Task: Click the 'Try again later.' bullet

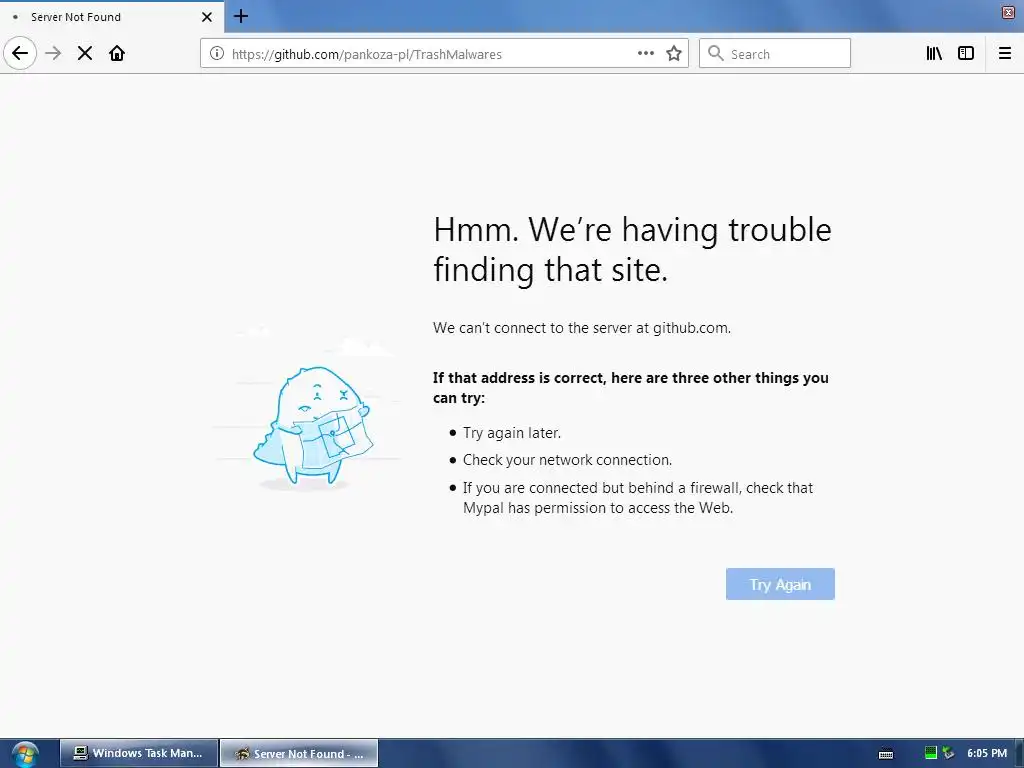Action: [512, 433]
